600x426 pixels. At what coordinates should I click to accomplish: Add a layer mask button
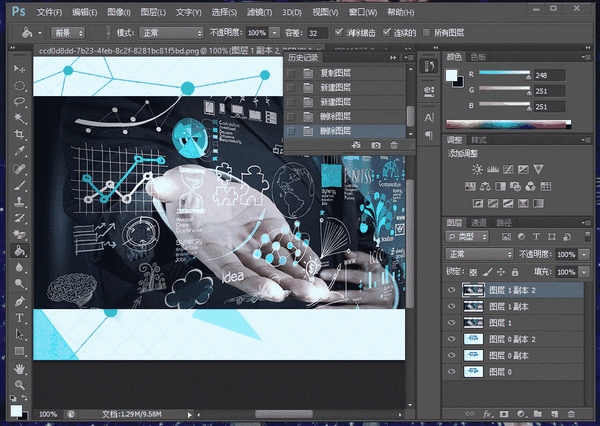504,414
